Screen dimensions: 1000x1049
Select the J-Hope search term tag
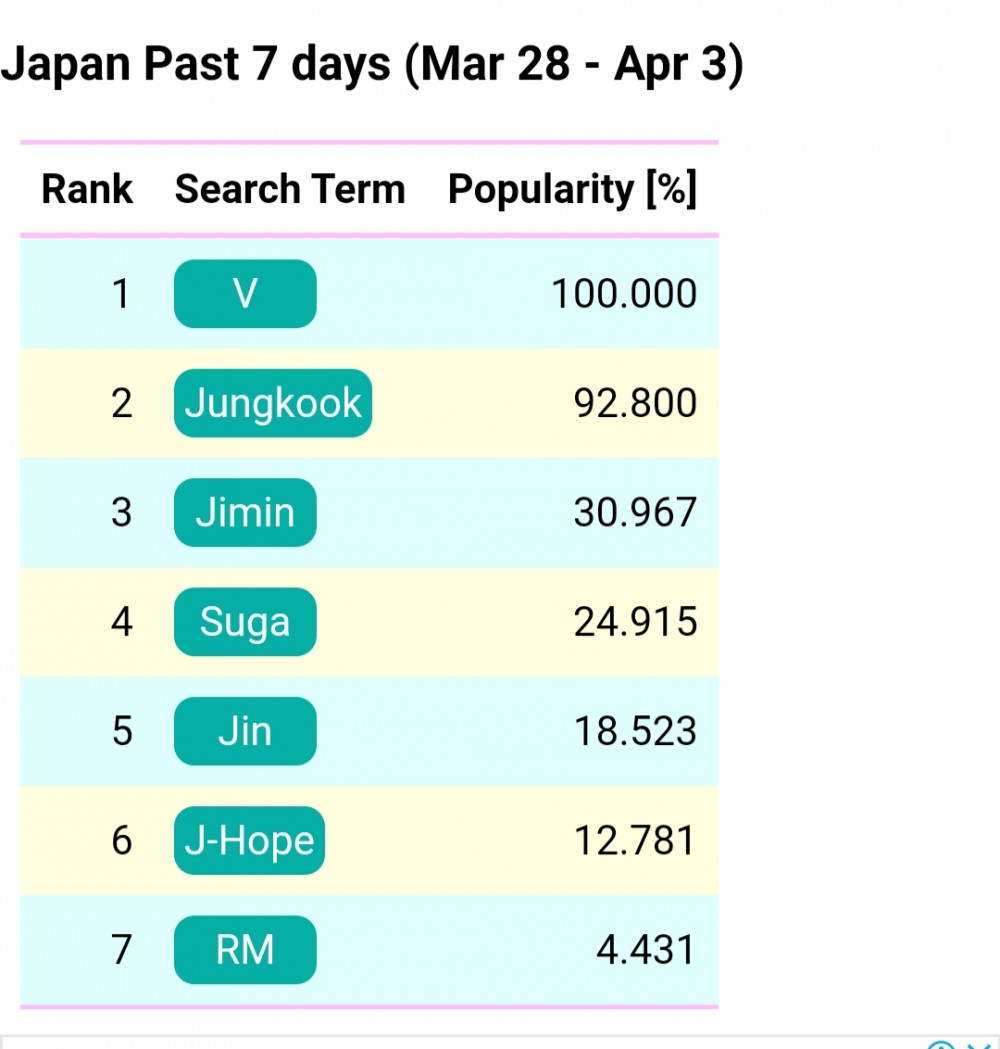coord(249,840)
